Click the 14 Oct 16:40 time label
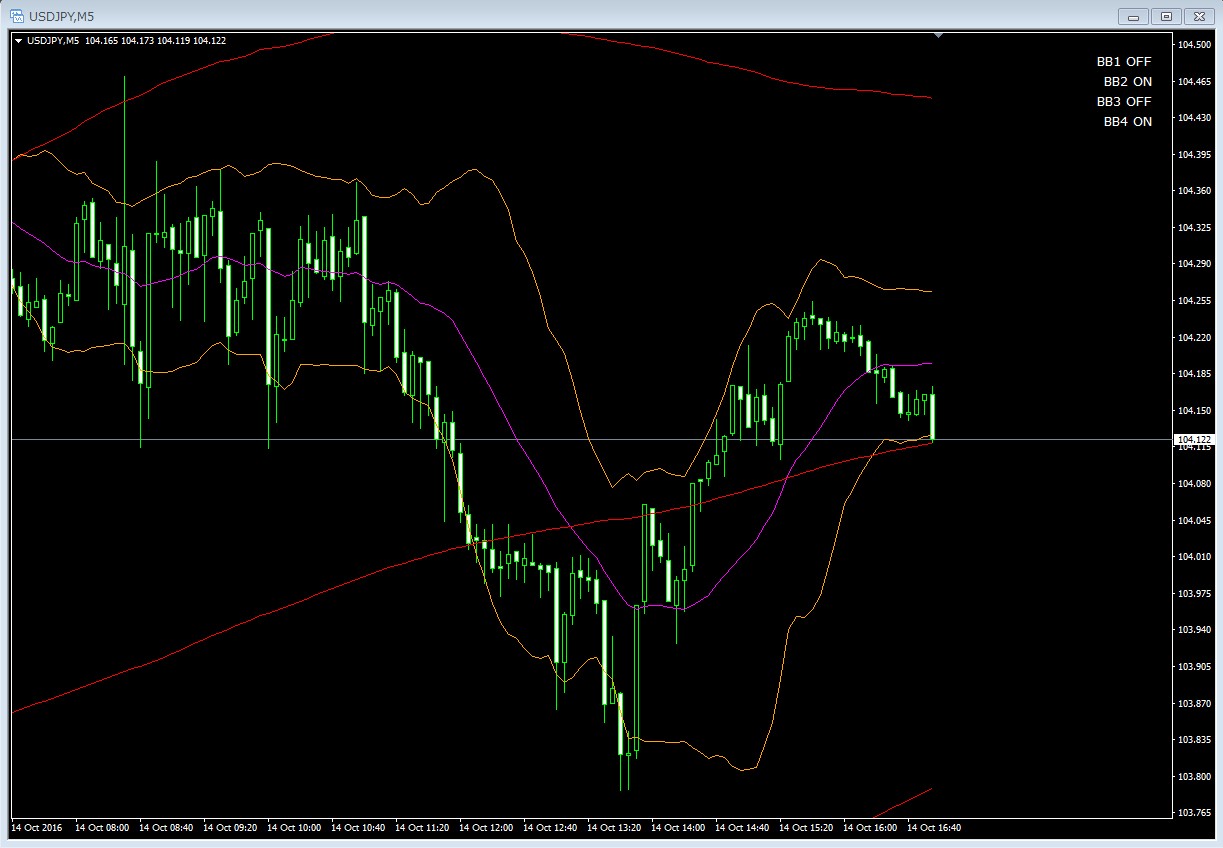1223x848 pixels. tap(934, 828)
